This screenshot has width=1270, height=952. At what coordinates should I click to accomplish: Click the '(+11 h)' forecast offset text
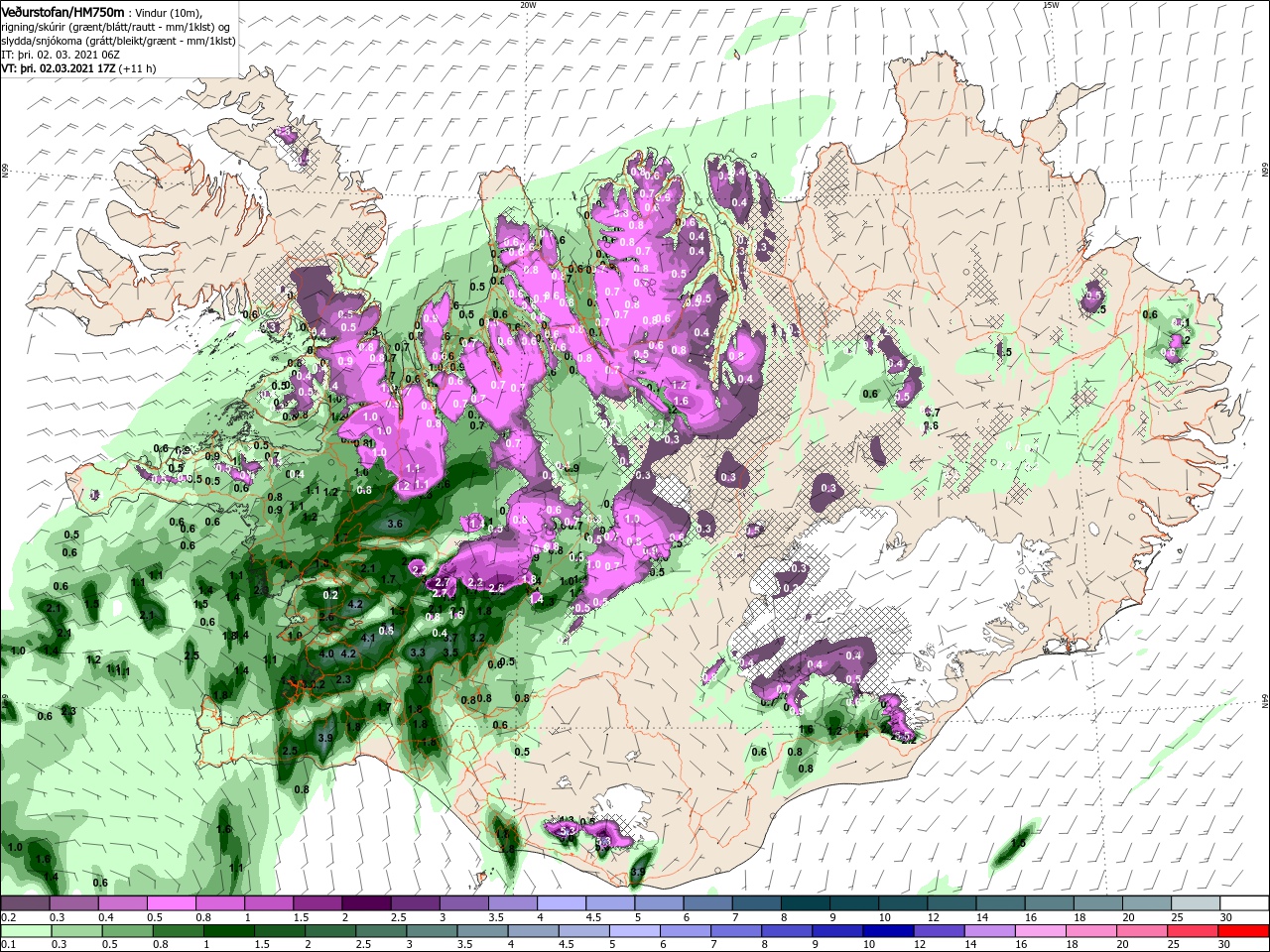138,68
